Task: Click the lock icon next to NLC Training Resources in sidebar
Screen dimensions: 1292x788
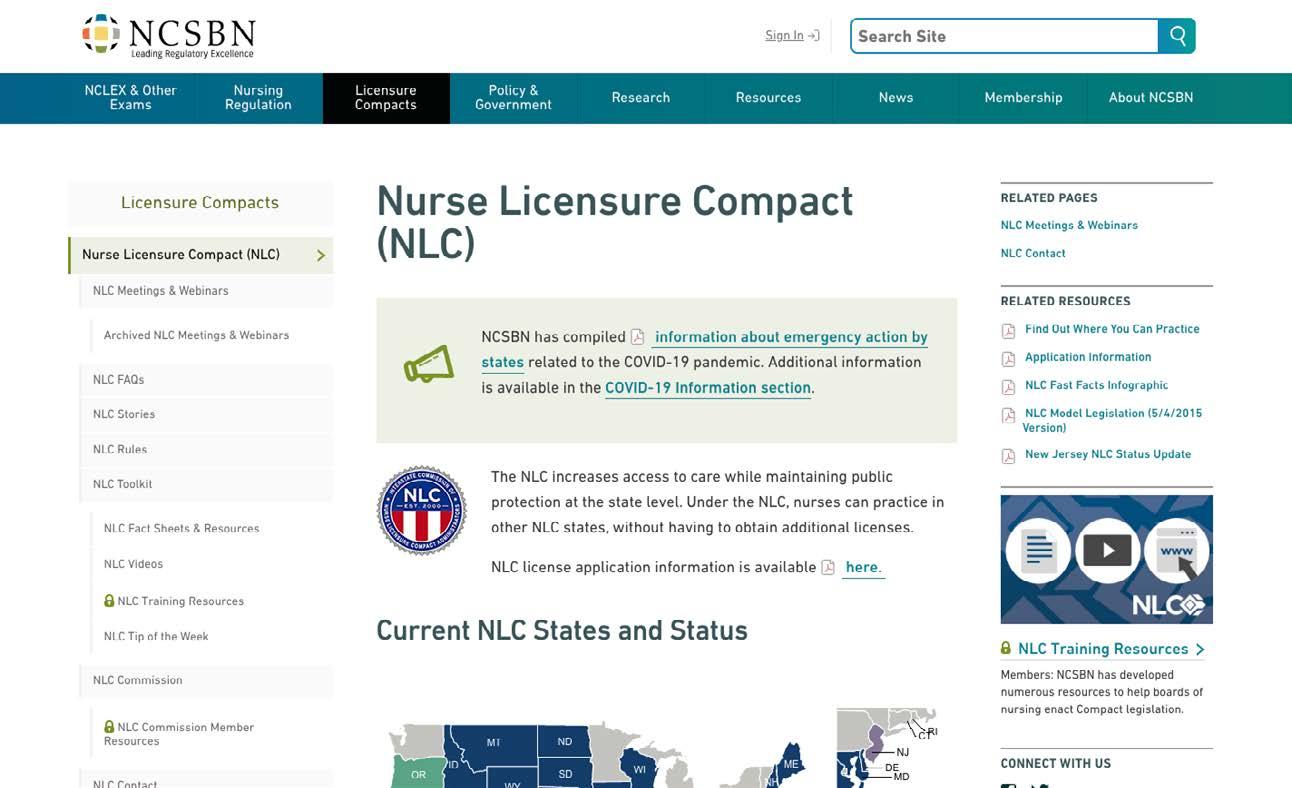Action: (x=109, y=601)
